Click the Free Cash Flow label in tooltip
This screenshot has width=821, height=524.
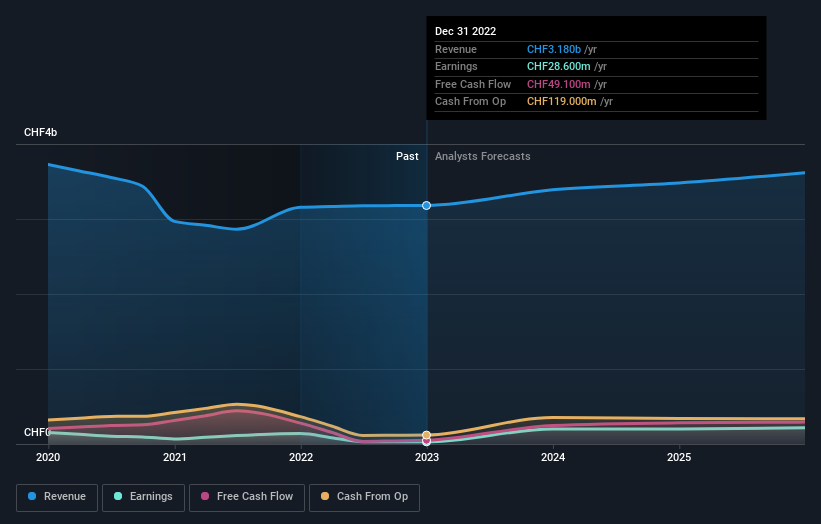[473, 84]
